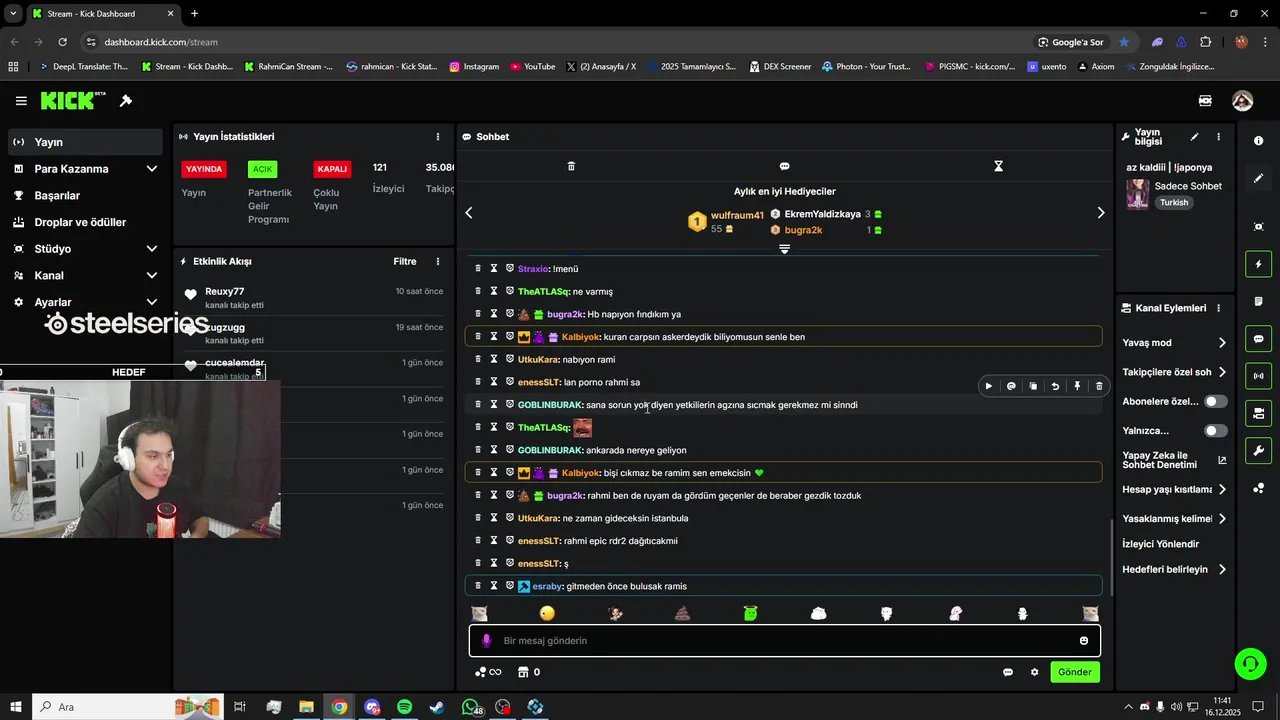Click the next arrow in gifters carousel
1280x720 pixels.
coord(1101,213)
